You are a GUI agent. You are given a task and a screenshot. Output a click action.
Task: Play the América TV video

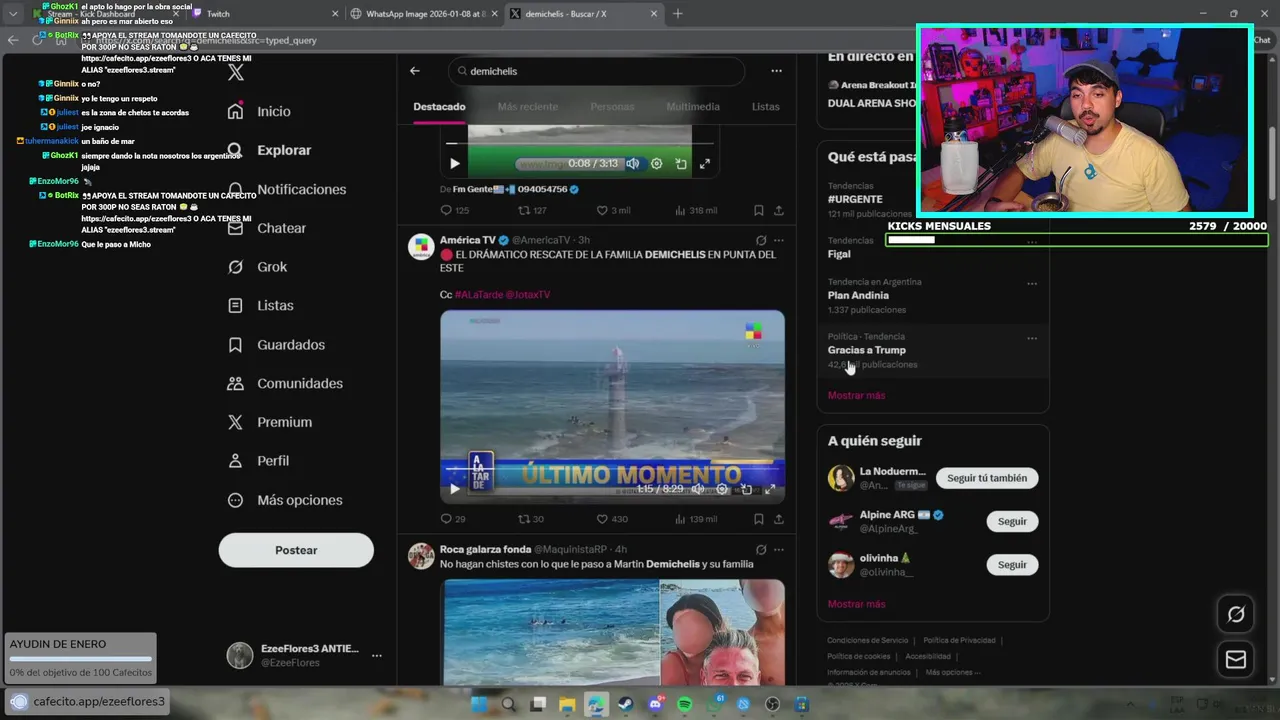coord(455,489)
